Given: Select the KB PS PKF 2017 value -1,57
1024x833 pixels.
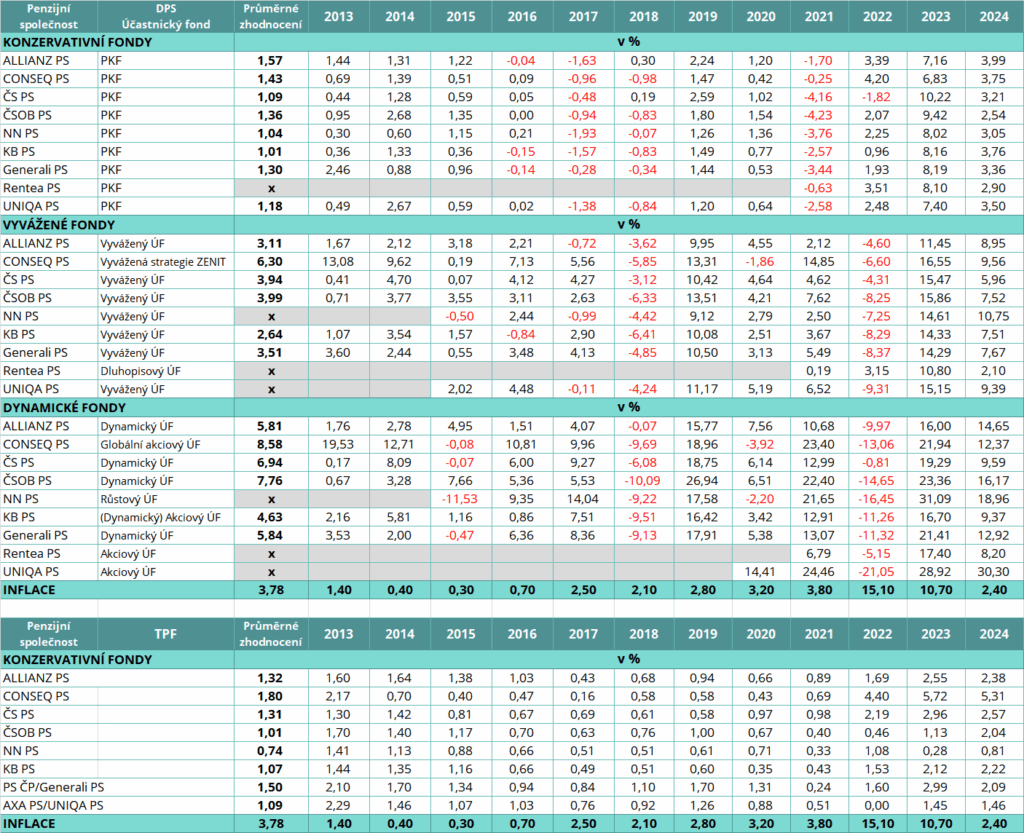Looking at the screenshot, I should (582, 152).
